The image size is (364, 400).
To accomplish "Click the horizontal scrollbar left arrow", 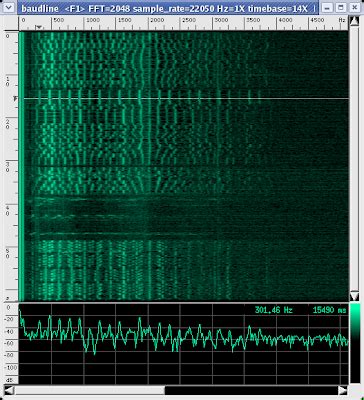I will tap(9, 390).
